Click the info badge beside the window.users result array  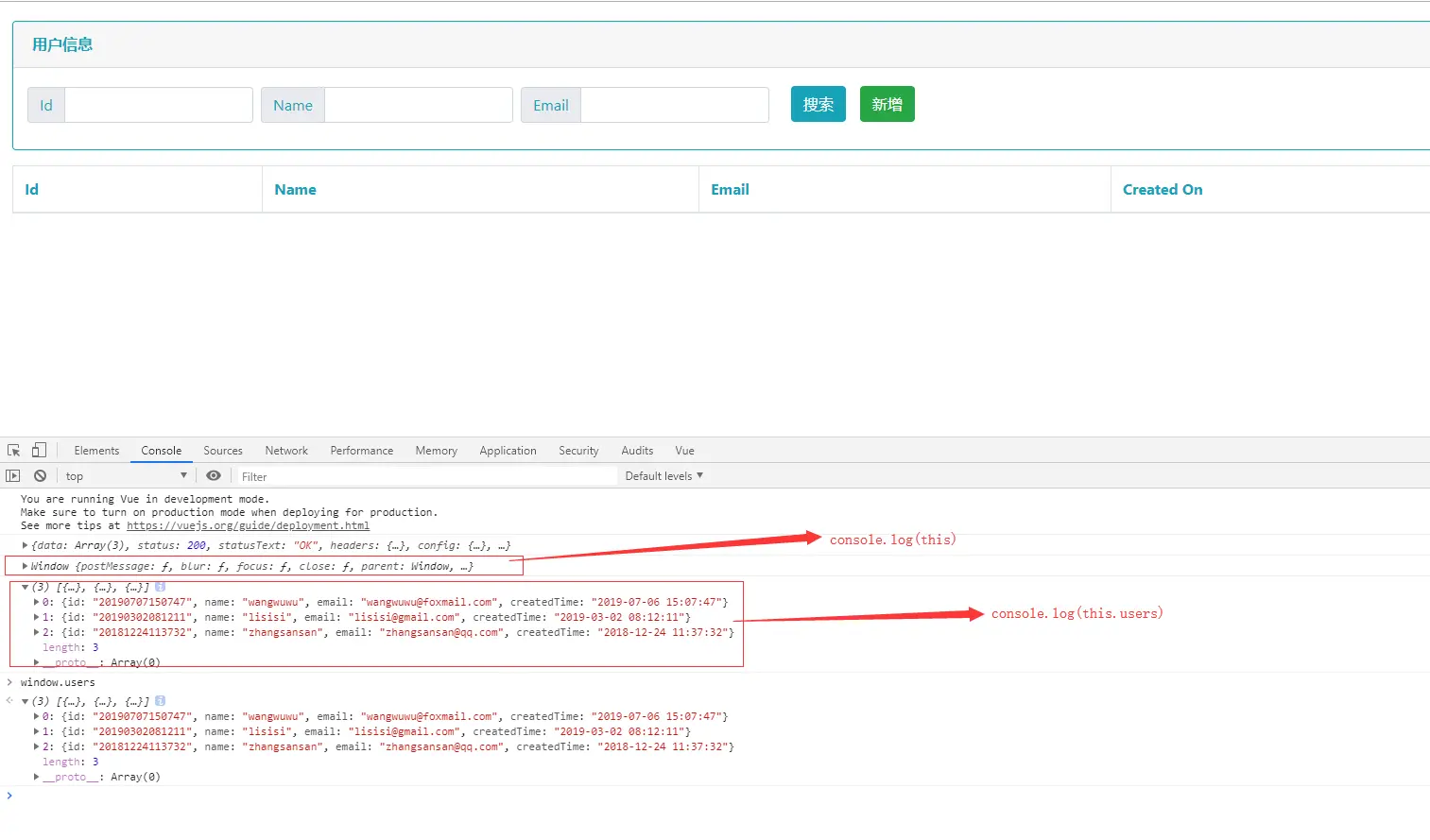coord(160,701)
